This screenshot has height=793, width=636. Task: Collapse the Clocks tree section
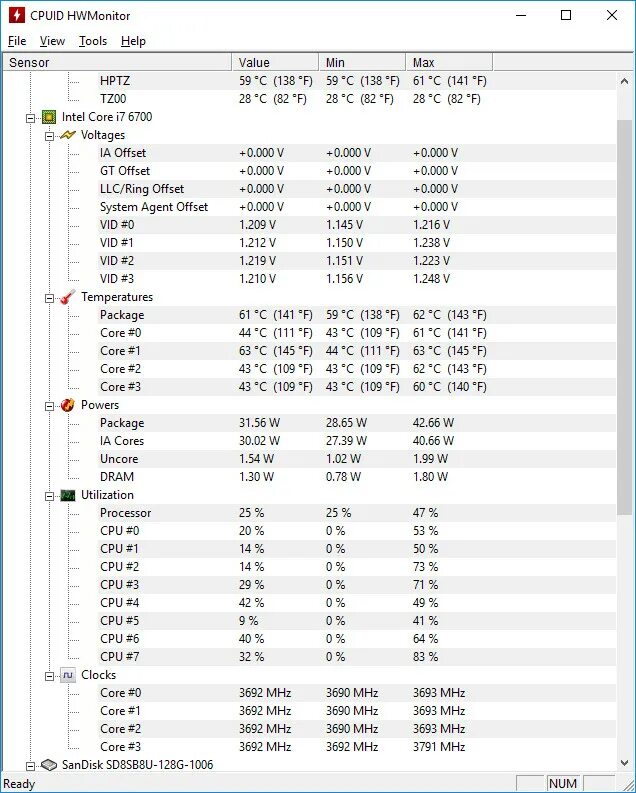click(49, 676)
